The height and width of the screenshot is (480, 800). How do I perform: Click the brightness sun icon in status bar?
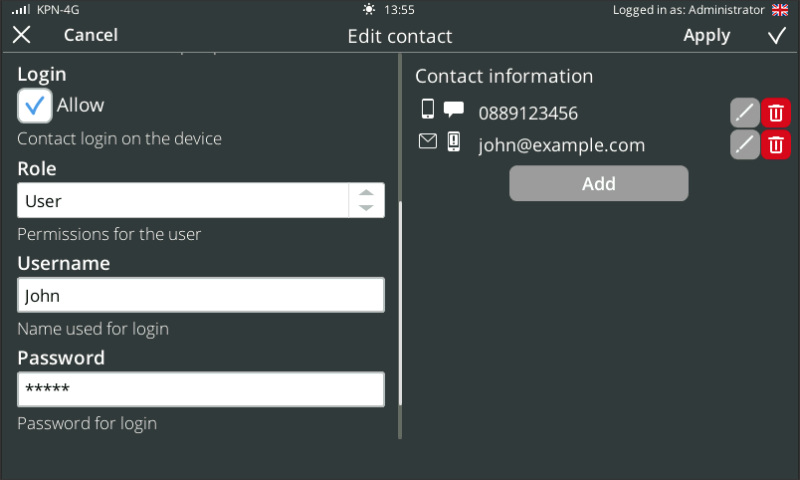tap(370, 10)
